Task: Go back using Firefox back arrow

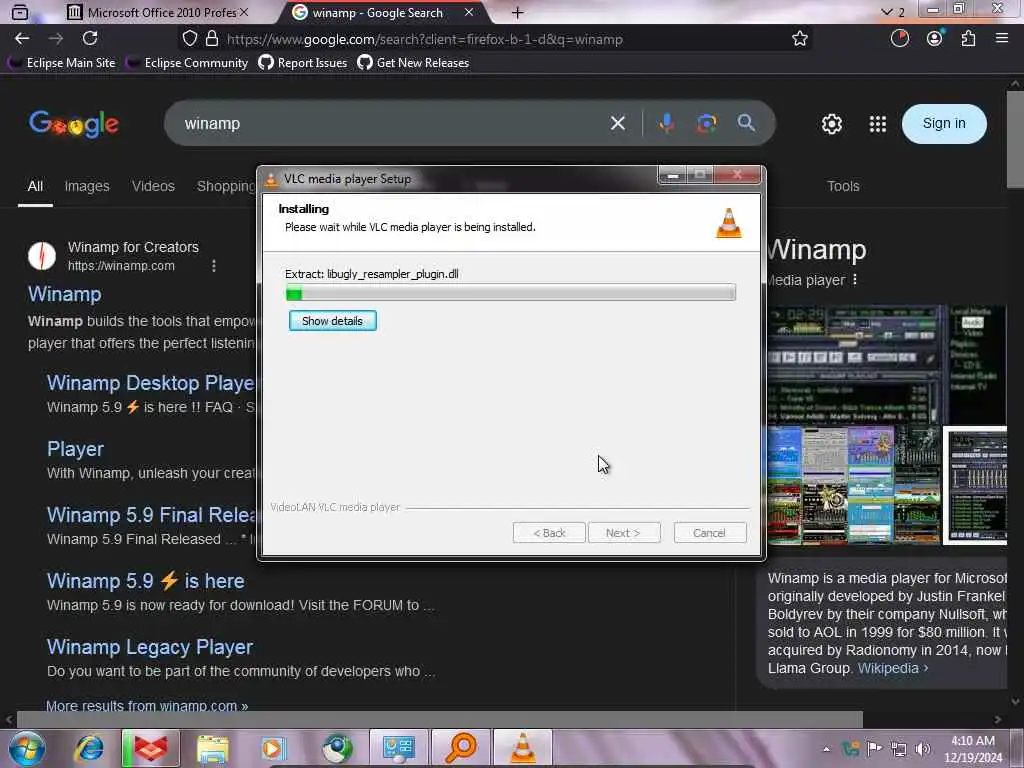Action: 22,39
